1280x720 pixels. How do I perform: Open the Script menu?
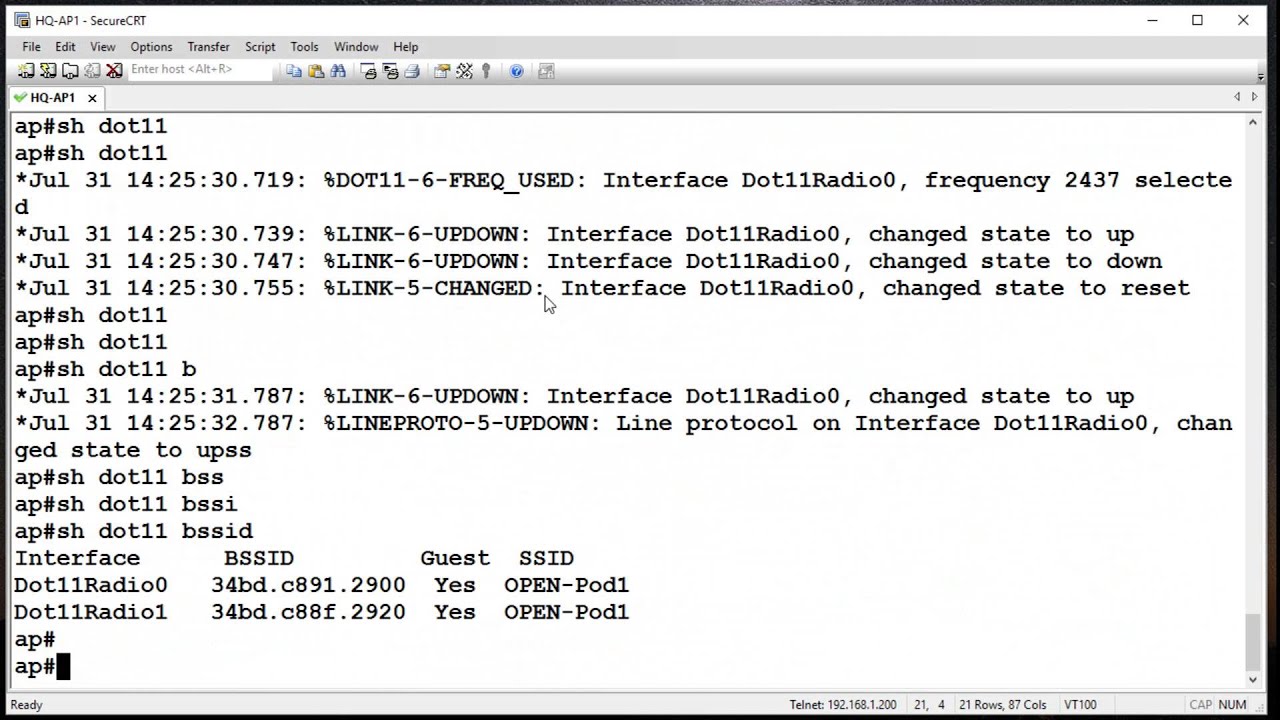(260, 47)
